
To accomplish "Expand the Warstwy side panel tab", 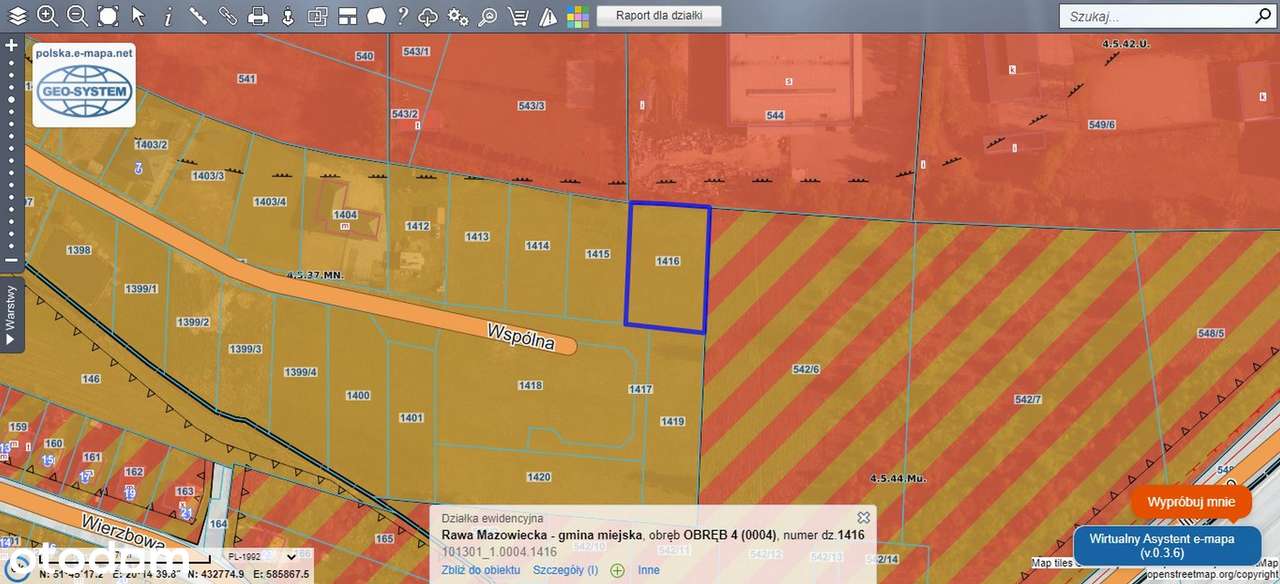I will click(x=12, y=315).
